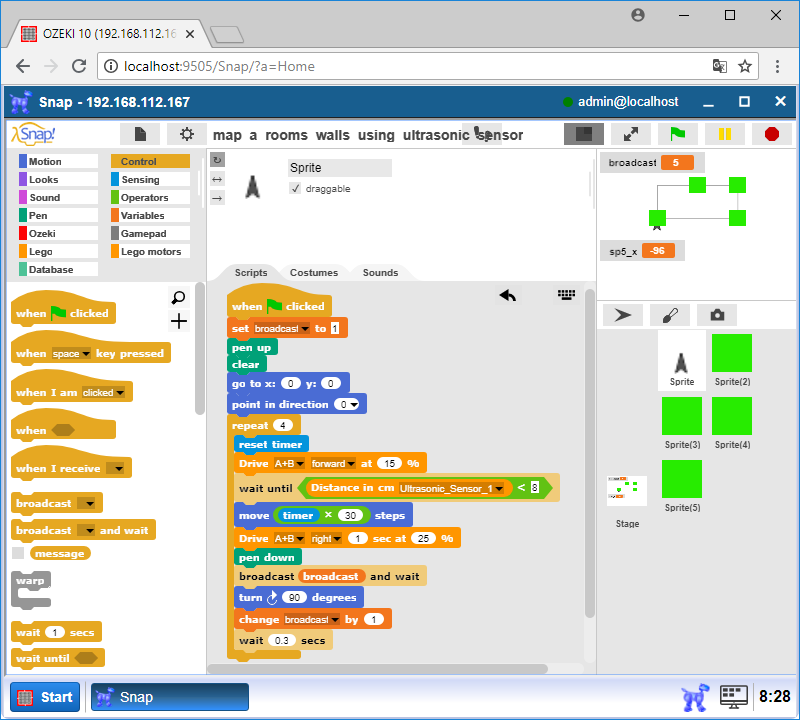Click the Start button on the taskbar
Screen dimensions: 800x720
45,697
